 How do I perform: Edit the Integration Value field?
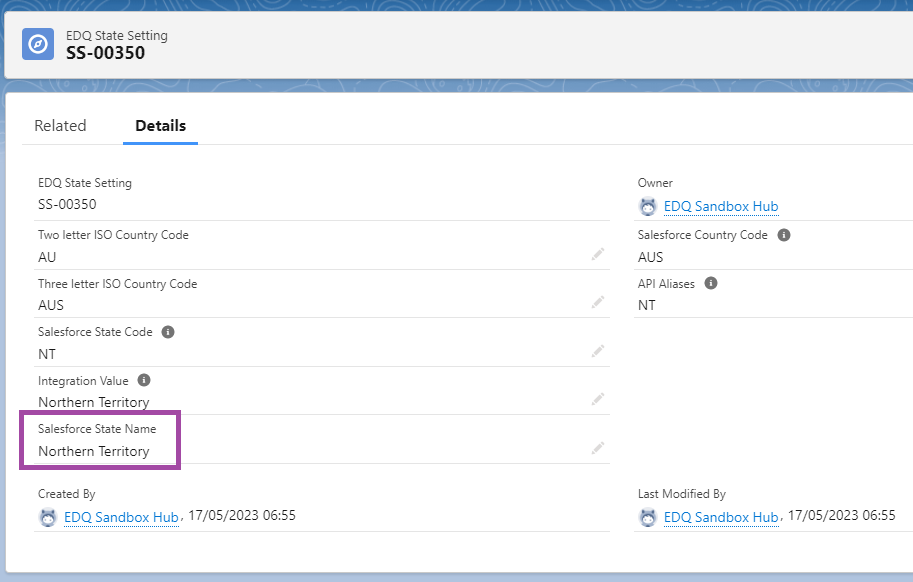click(x=598, y=399)
